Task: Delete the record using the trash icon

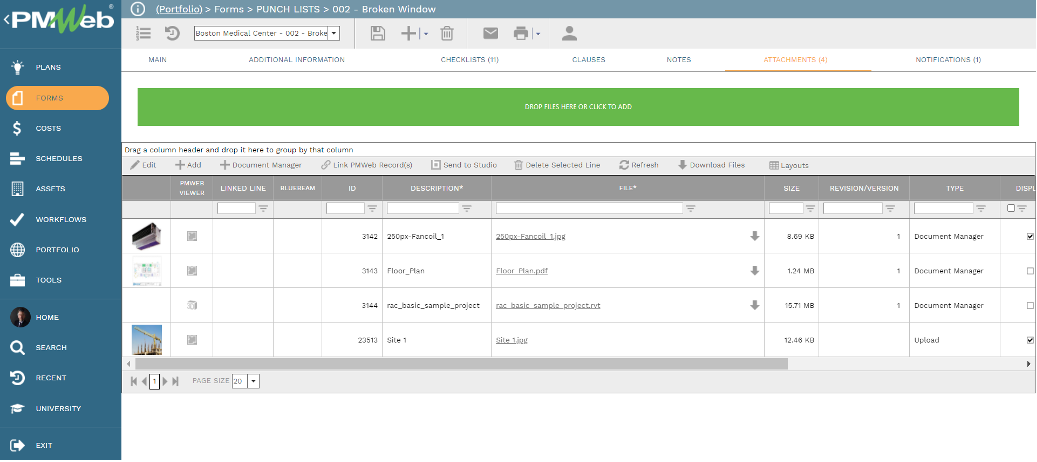Action: tap(447, 34)
